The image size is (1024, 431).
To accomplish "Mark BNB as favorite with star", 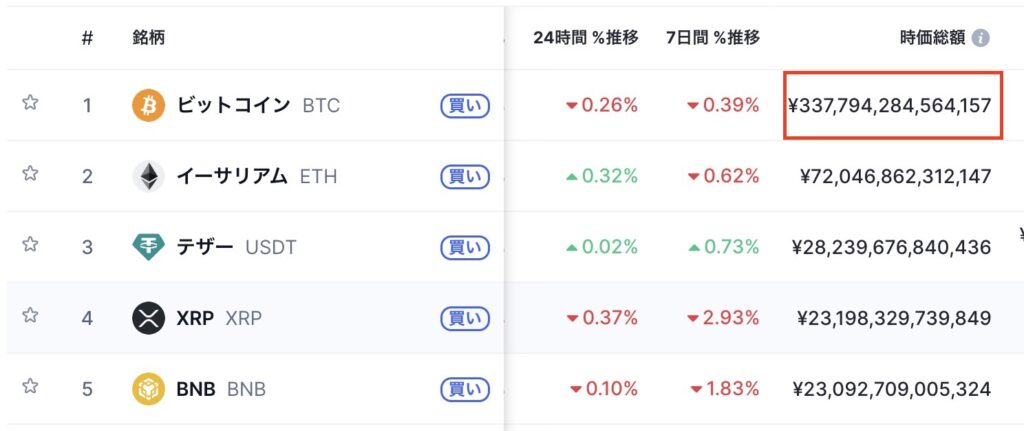I will point(30,386).
